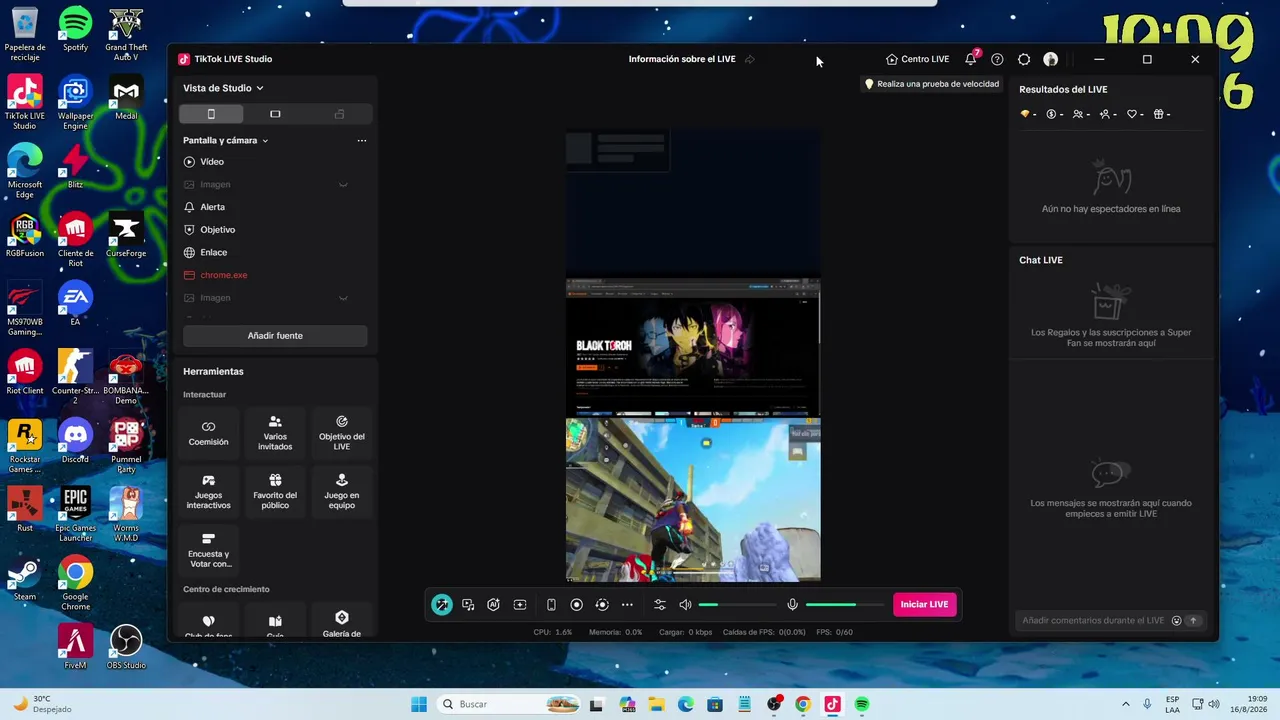Open the Objetivo del LIVE tool

(342, 433)
